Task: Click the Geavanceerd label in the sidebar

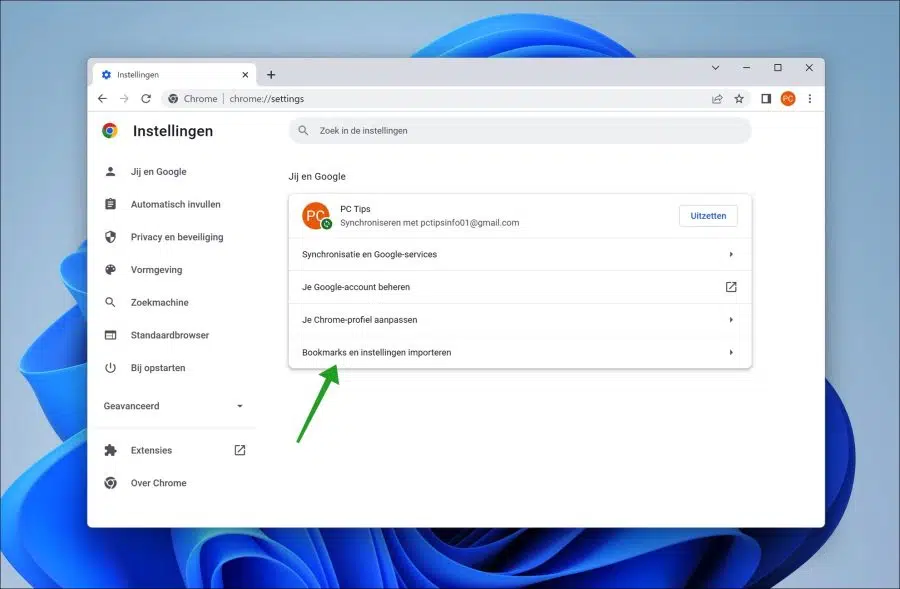Action: tap(131, 406)
